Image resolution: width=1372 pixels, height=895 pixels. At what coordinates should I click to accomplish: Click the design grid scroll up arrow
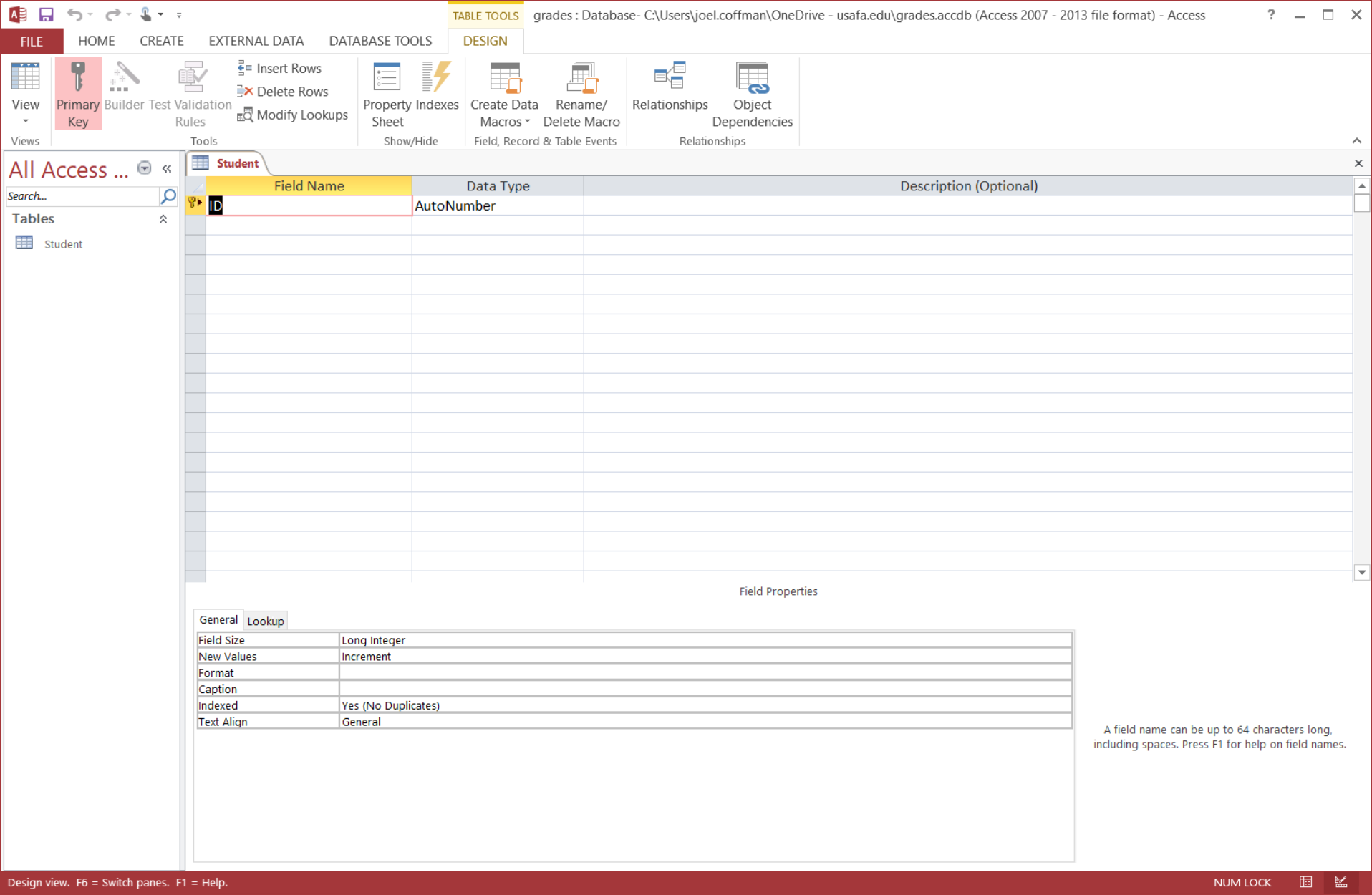pyautogui.click(x=1362, y=186)
